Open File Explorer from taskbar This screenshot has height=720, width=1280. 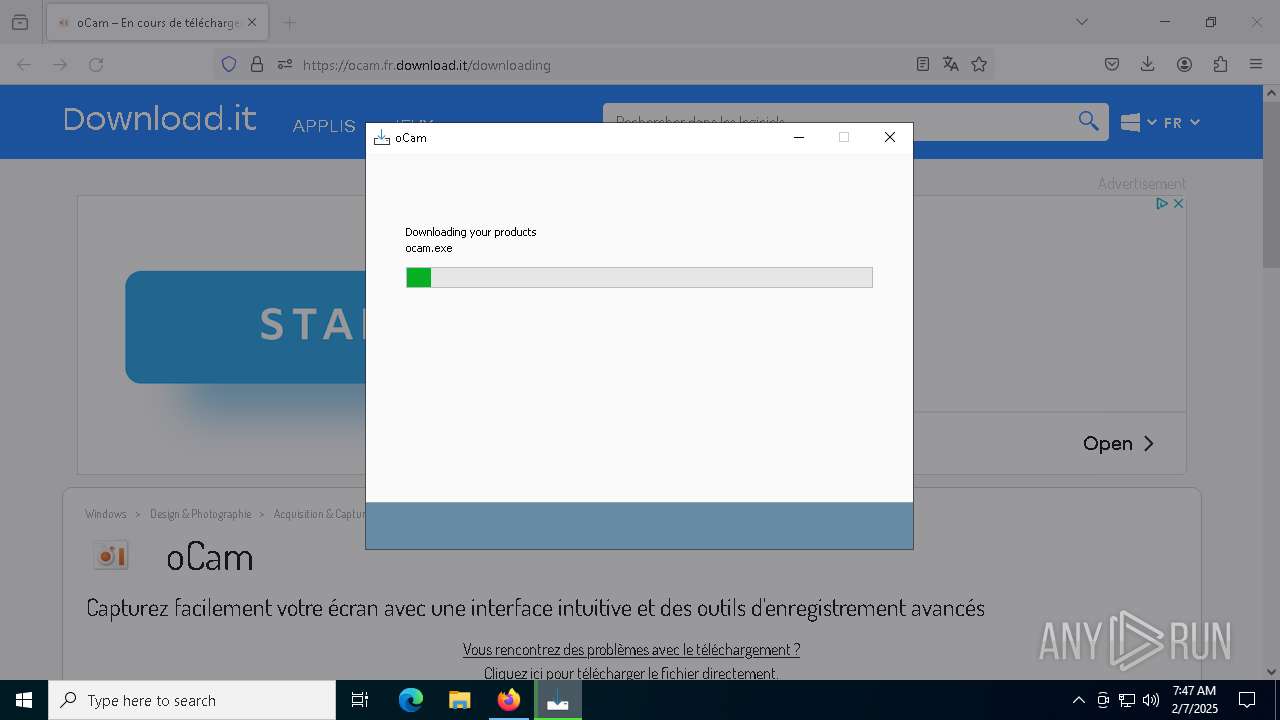(459, 700)
